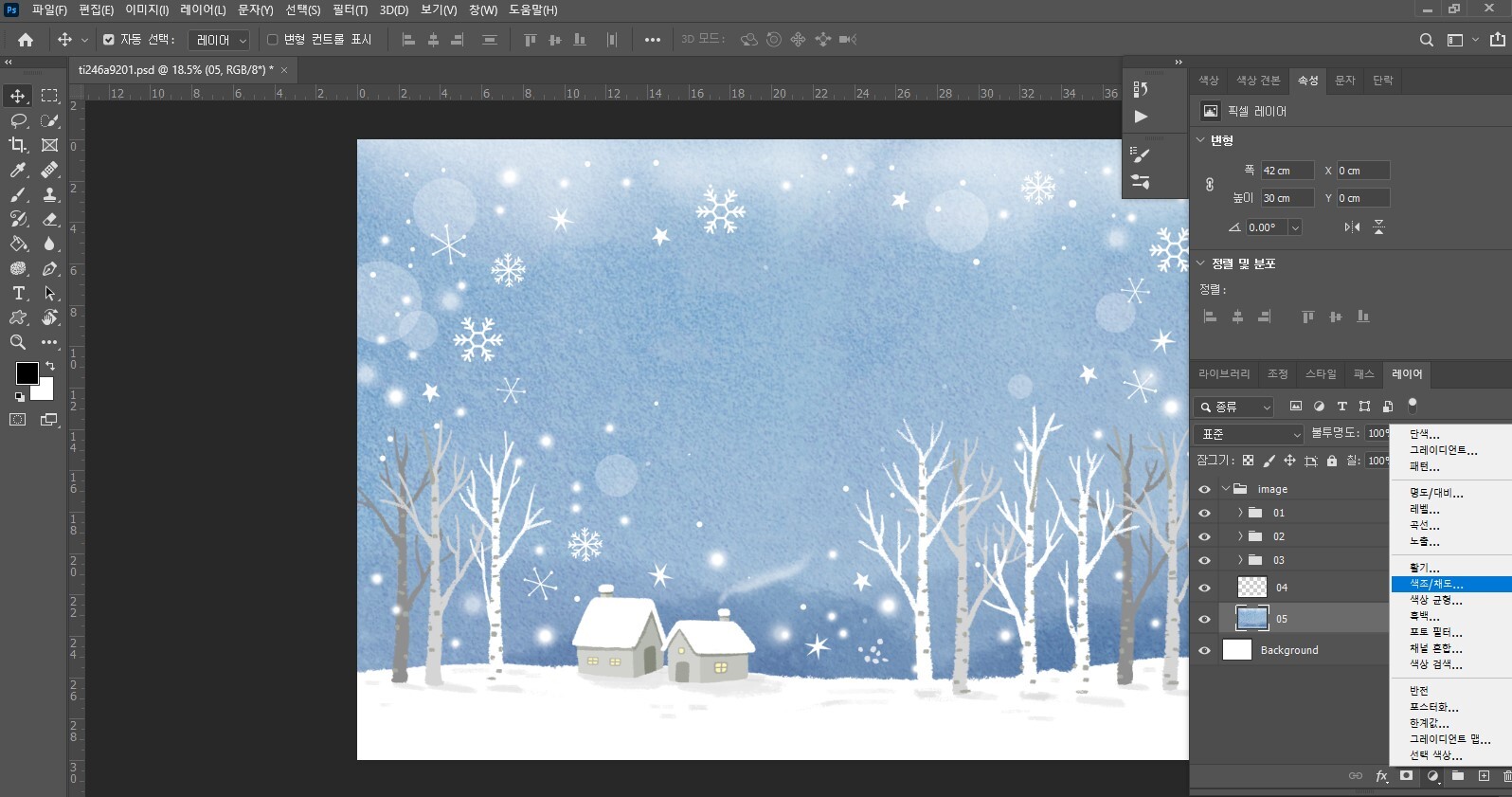Select the Horizontal Type tool
This screenshot has width=1512, height=797.
pyautogui.click(x=18, y=293)
